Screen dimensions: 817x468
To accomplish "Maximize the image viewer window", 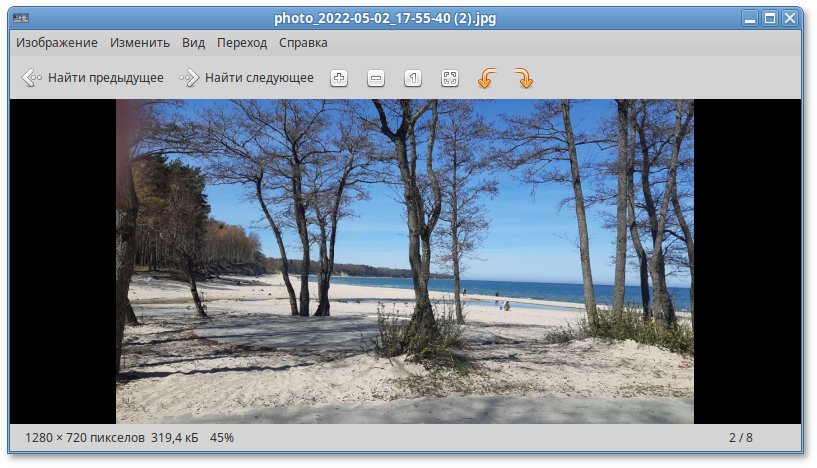I will tap(770, 18).
